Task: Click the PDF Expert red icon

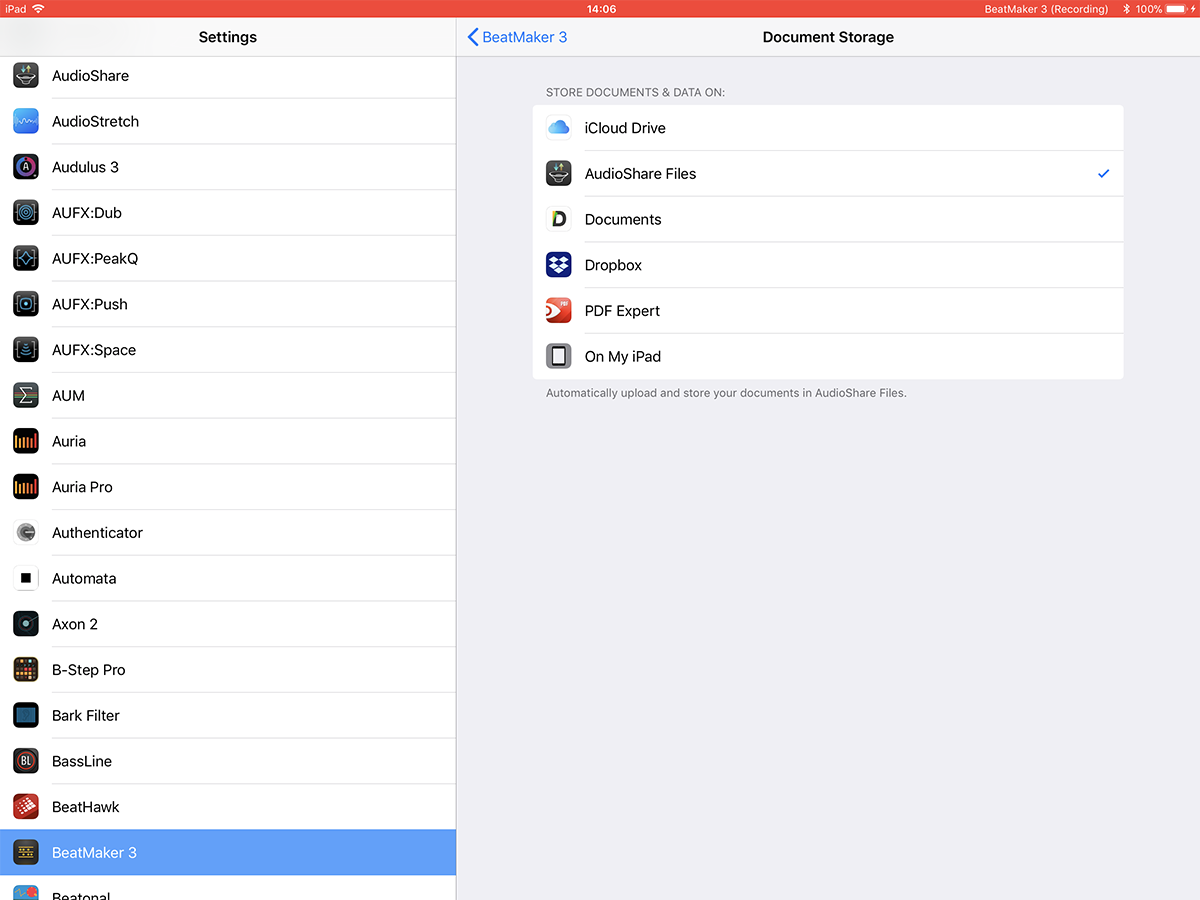Action: tap(559, 311)
